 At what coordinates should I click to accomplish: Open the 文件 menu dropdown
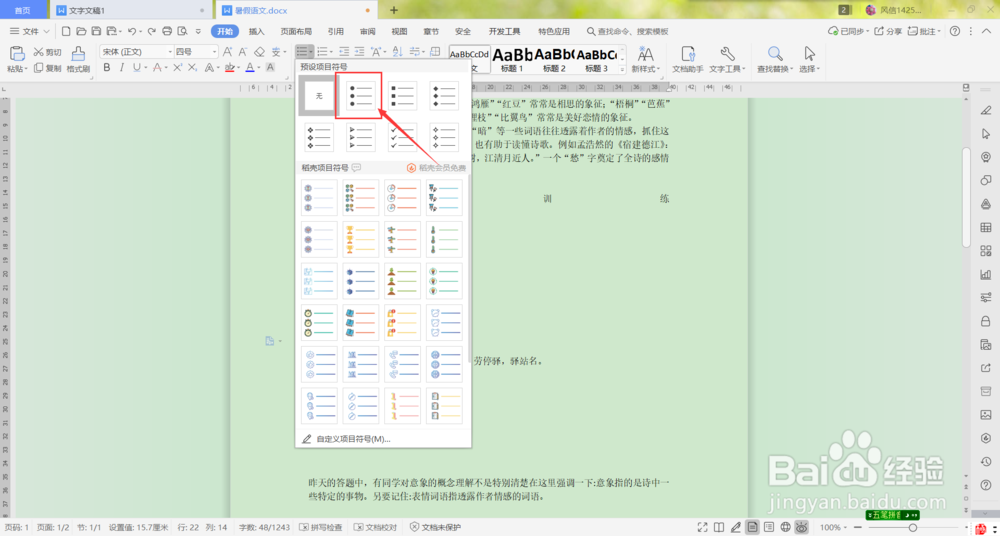tap(29, 31)
